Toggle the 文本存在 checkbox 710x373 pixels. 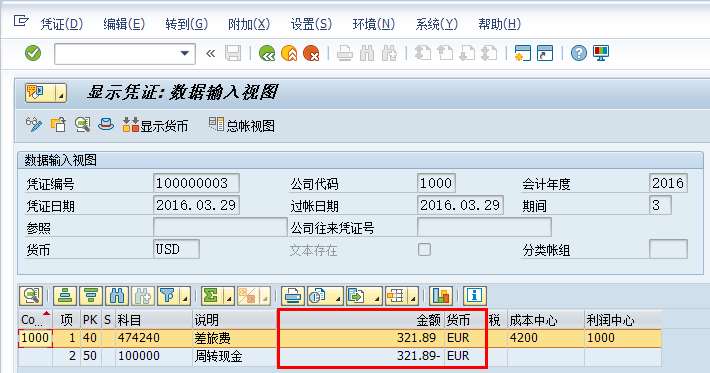point(424,249)
